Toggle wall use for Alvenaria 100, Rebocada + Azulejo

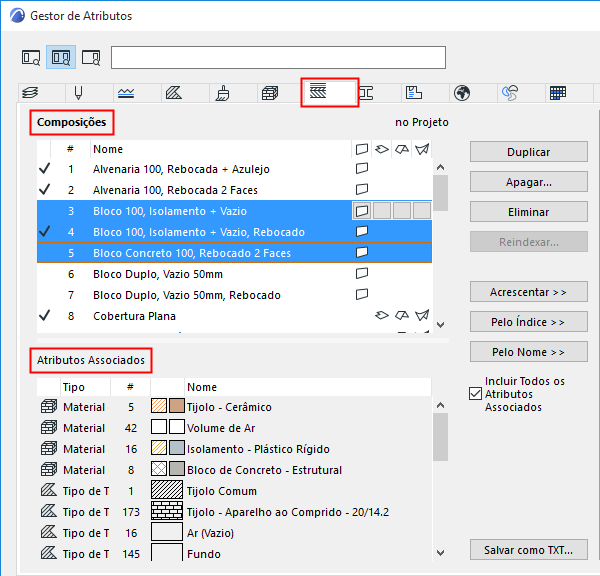pyautogui.click(x=362, y=168)
